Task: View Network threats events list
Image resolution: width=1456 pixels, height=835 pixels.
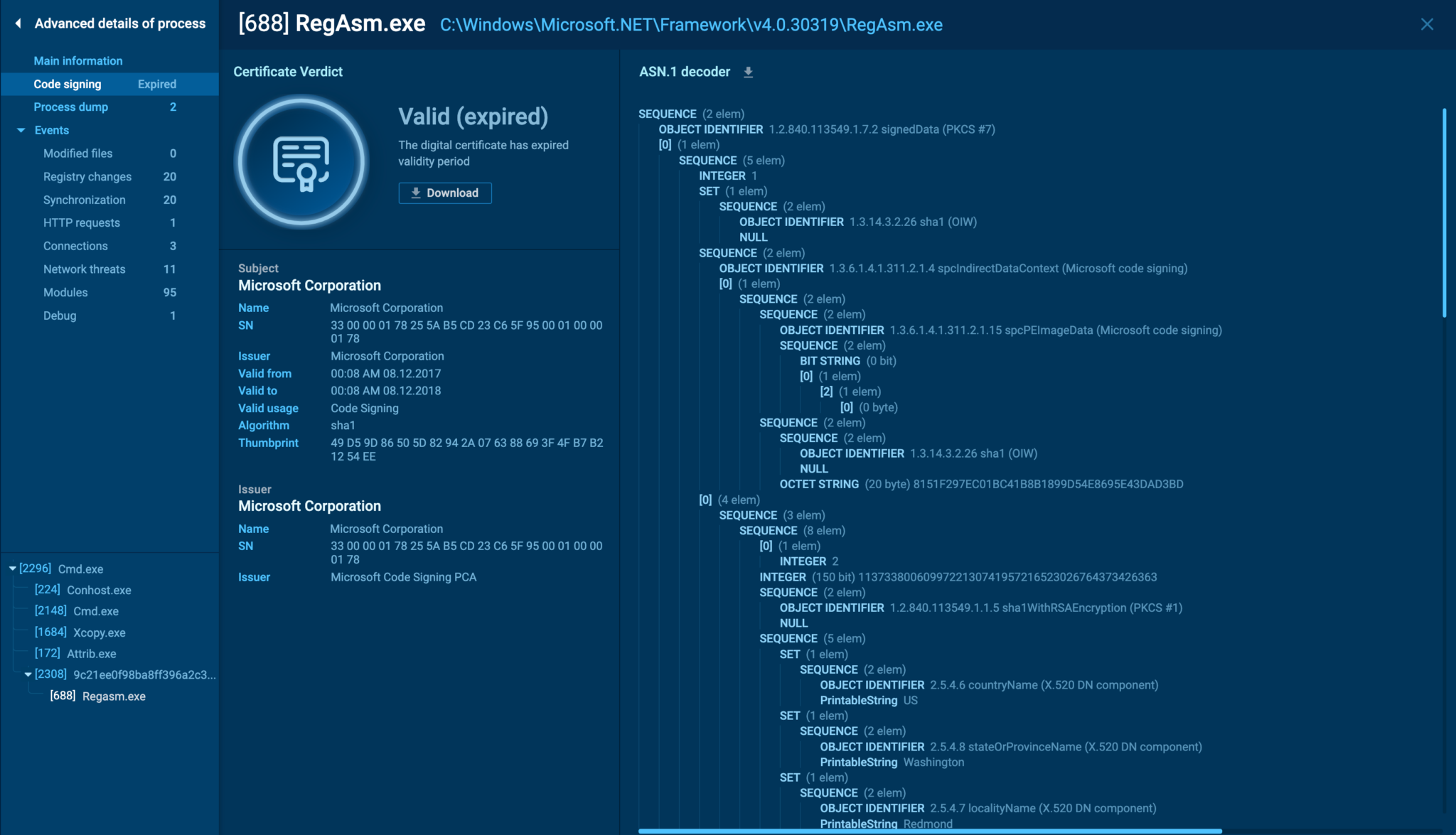Action: 85,269
